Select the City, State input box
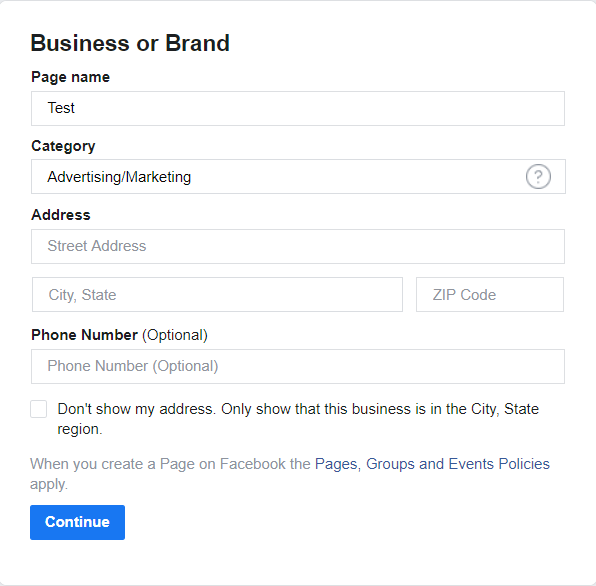596x586 pixels. [x=217, y=295]
